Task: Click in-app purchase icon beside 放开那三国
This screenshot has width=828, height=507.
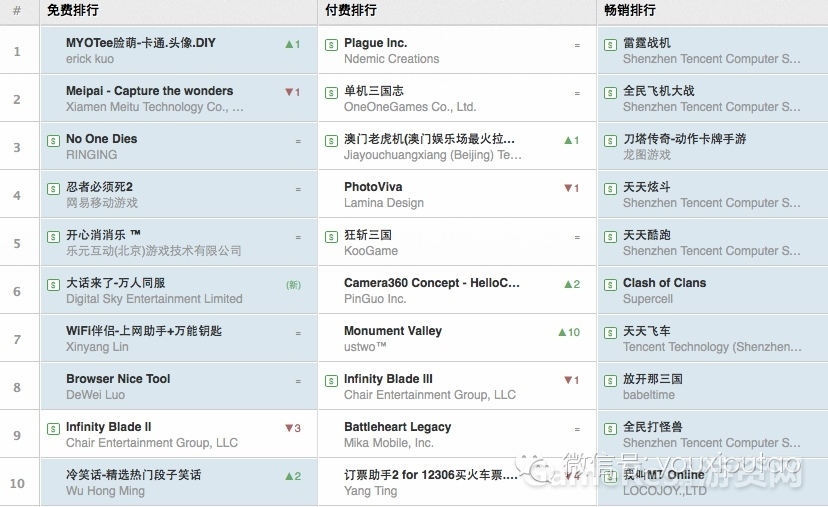Action: coord(610,381)
